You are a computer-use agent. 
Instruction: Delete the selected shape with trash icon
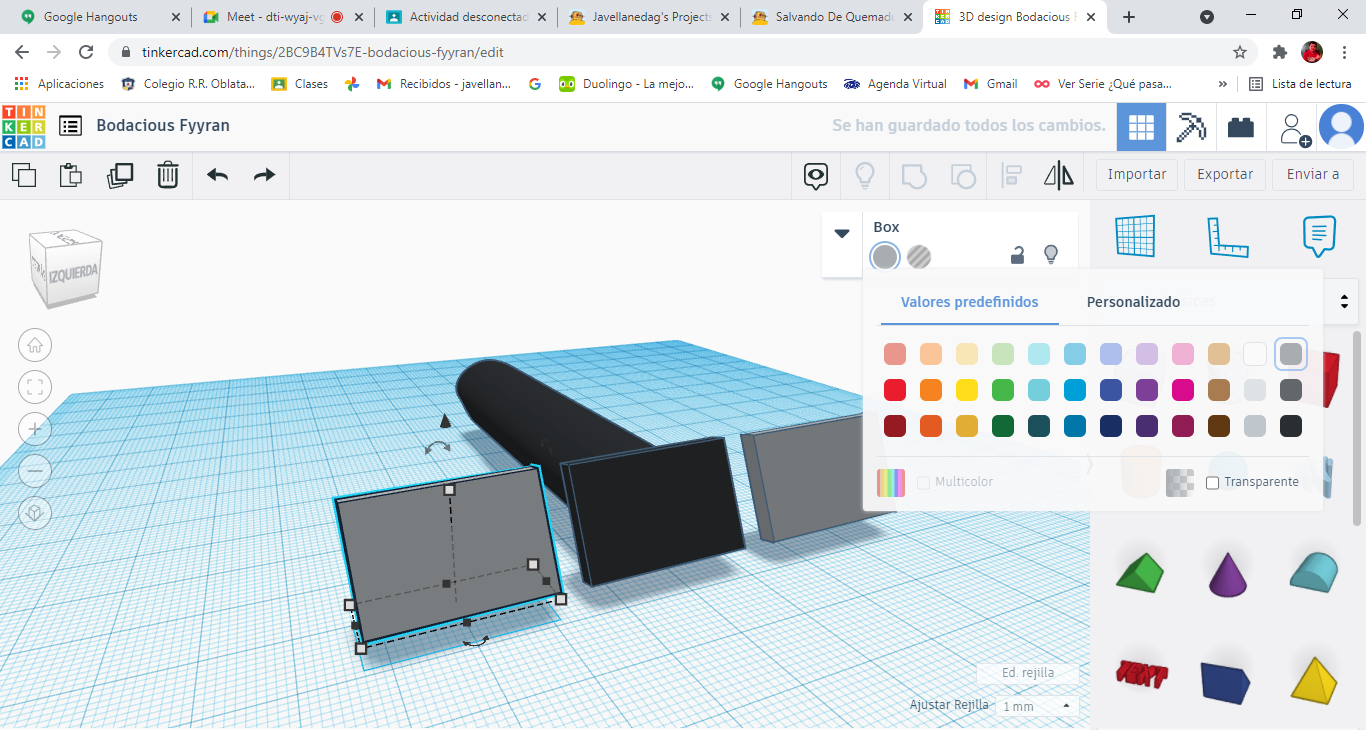pos(167,176)
